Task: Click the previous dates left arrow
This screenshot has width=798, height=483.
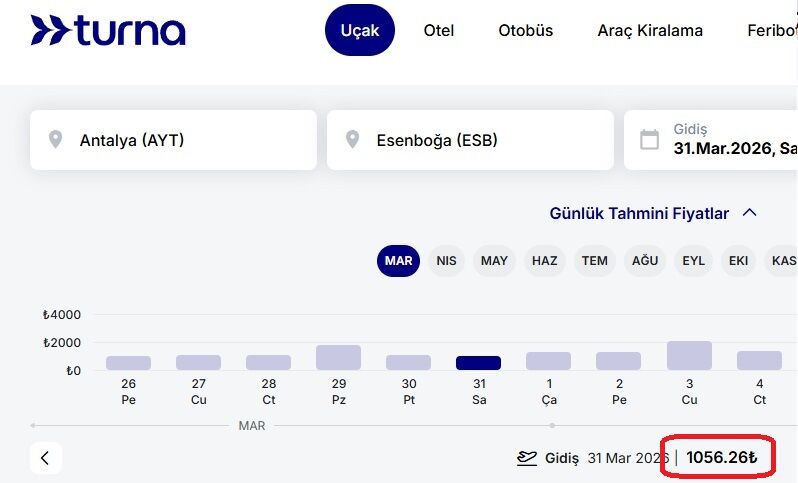Action: 46,458
